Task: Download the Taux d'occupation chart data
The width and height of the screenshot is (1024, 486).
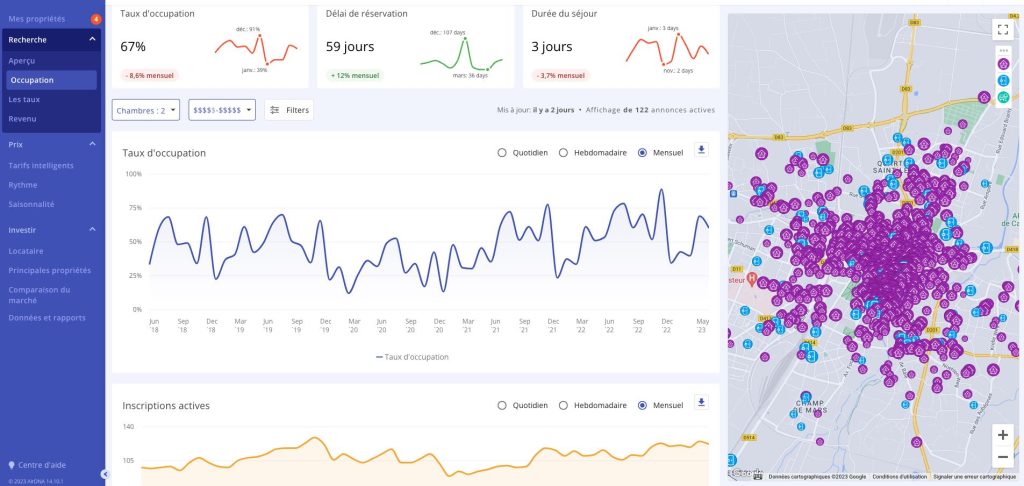Action: click(x=701, y=150)
